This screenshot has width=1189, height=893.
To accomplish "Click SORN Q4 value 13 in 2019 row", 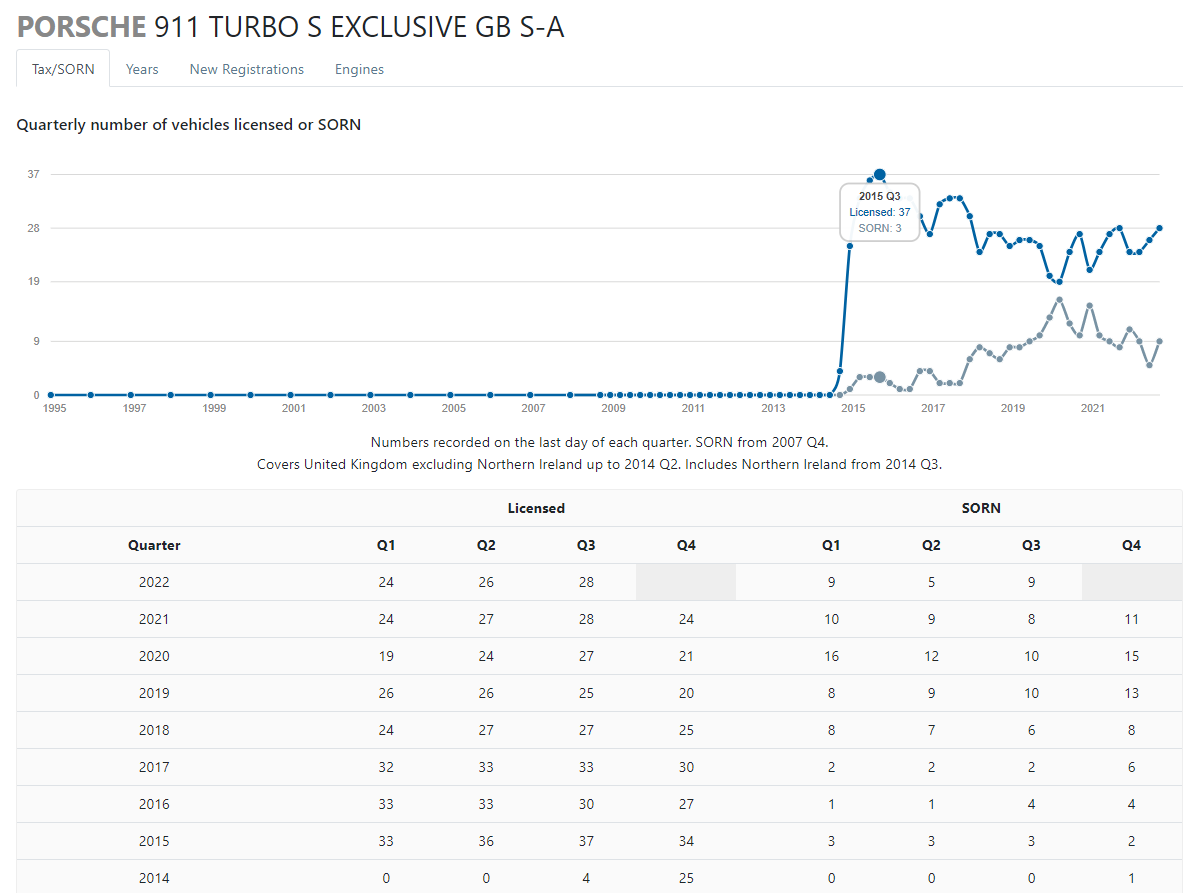I will pyautogui.click(x=1131, y=693).
